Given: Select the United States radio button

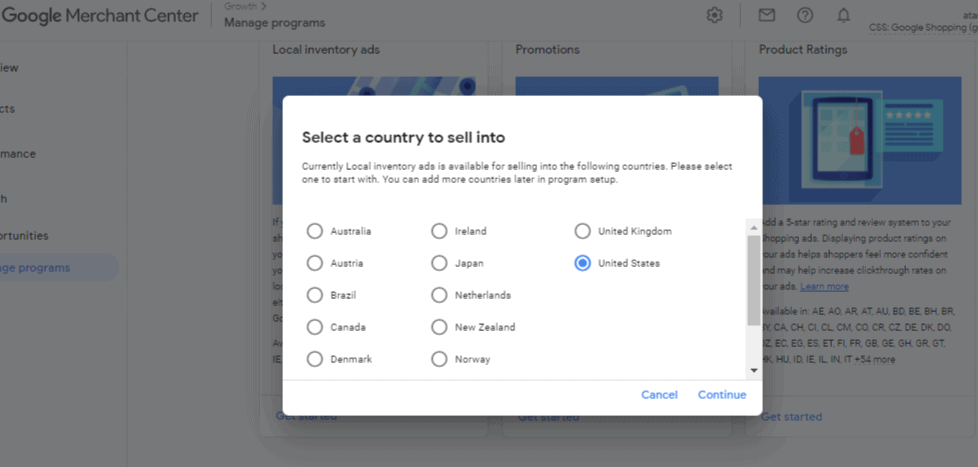Looking at the screenshot, I should point(583,264).
